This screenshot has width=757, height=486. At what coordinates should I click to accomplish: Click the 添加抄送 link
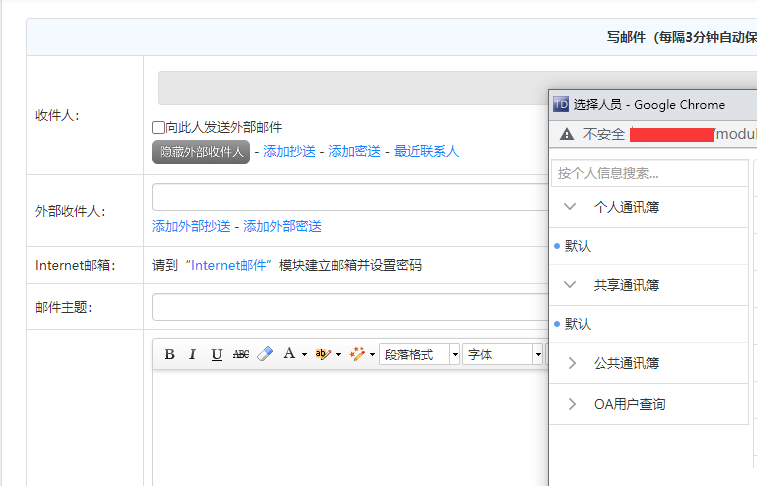(x=289, y=152)
